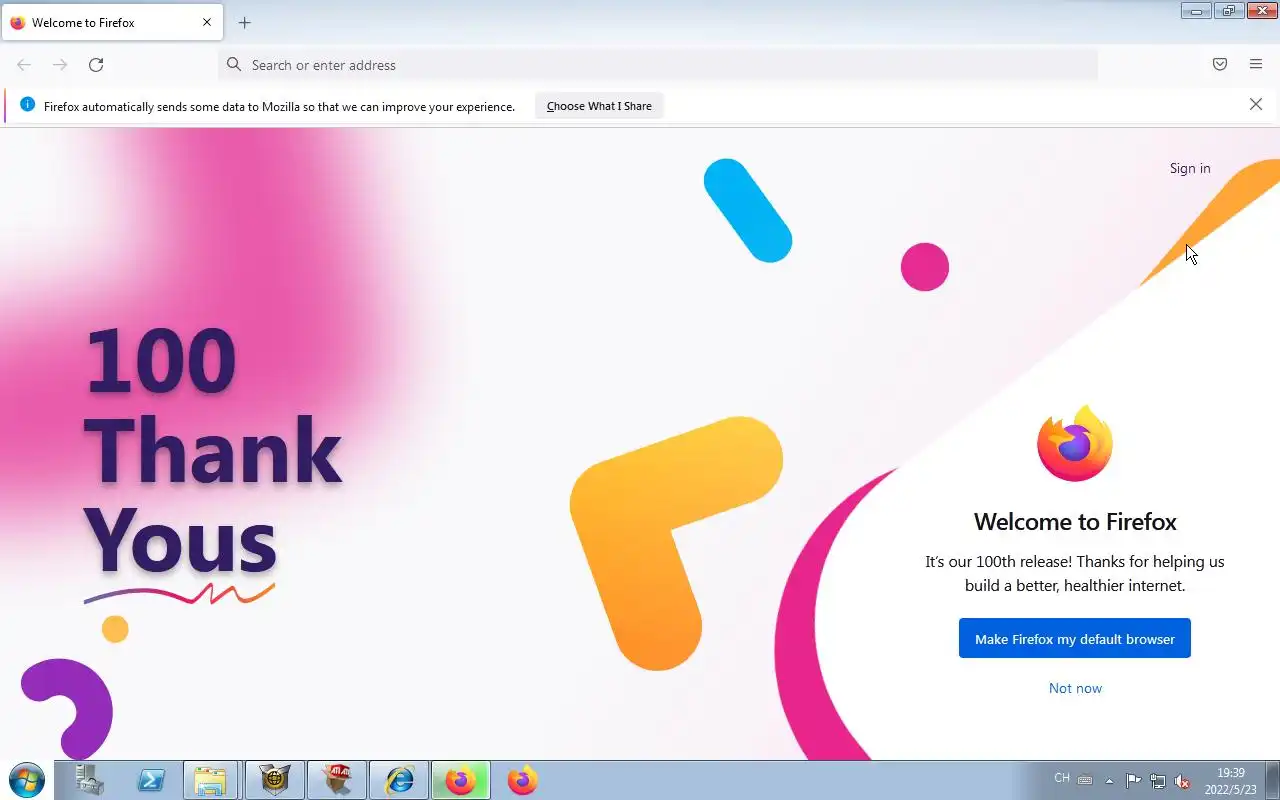Click the Sign in link

tap(1190, 168)
